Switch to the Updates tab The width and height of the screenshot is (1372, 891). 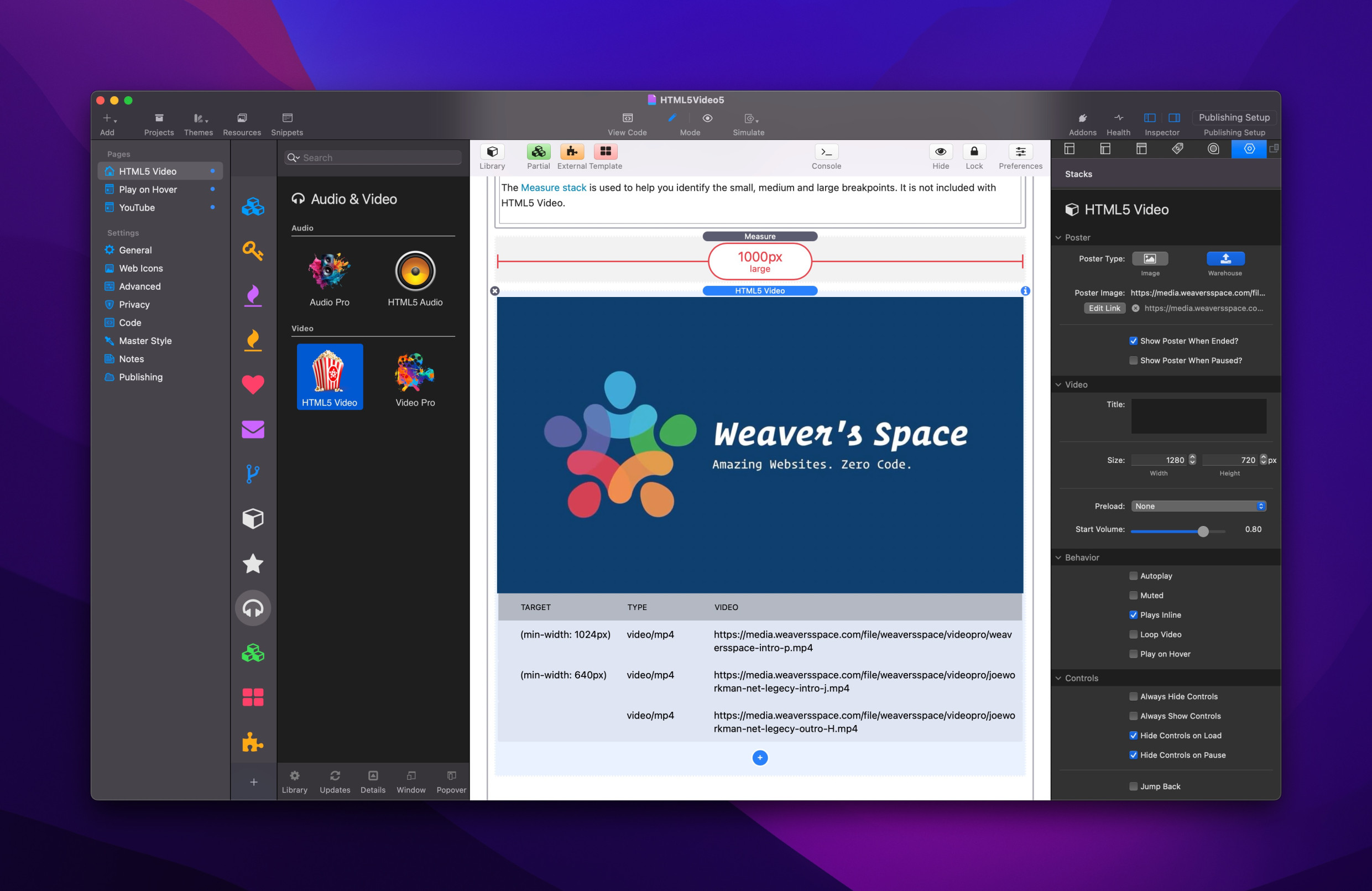coord(335,781)
